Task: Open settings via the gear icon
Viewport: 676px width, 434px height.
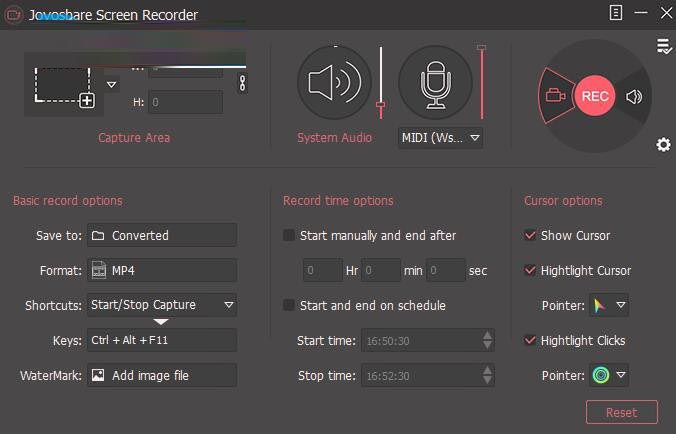Action: [663, 144]
